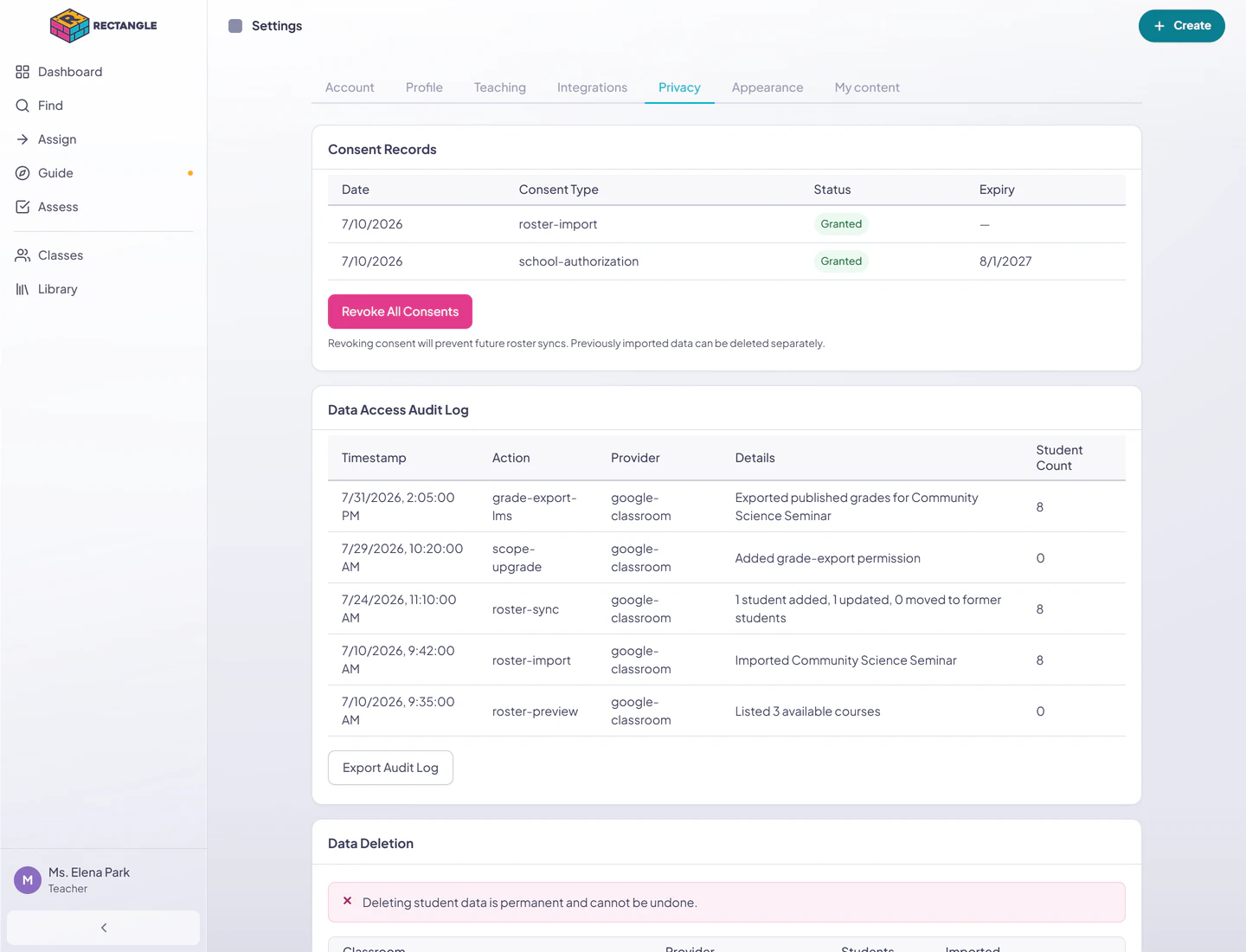This screenshot has height=952, width=1246.
Task: Click Export Audit Log
Action: 390,768
